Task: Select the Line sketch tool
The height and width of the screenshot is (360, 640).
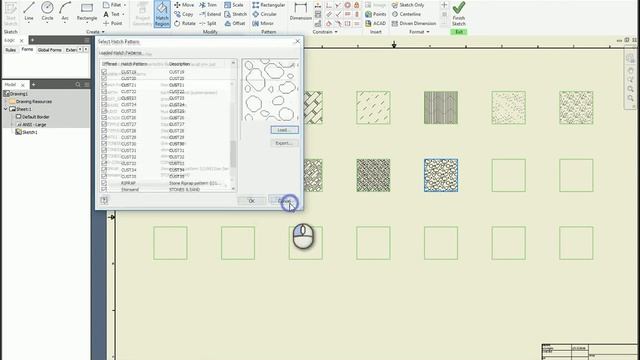Action: click(29, 11)
